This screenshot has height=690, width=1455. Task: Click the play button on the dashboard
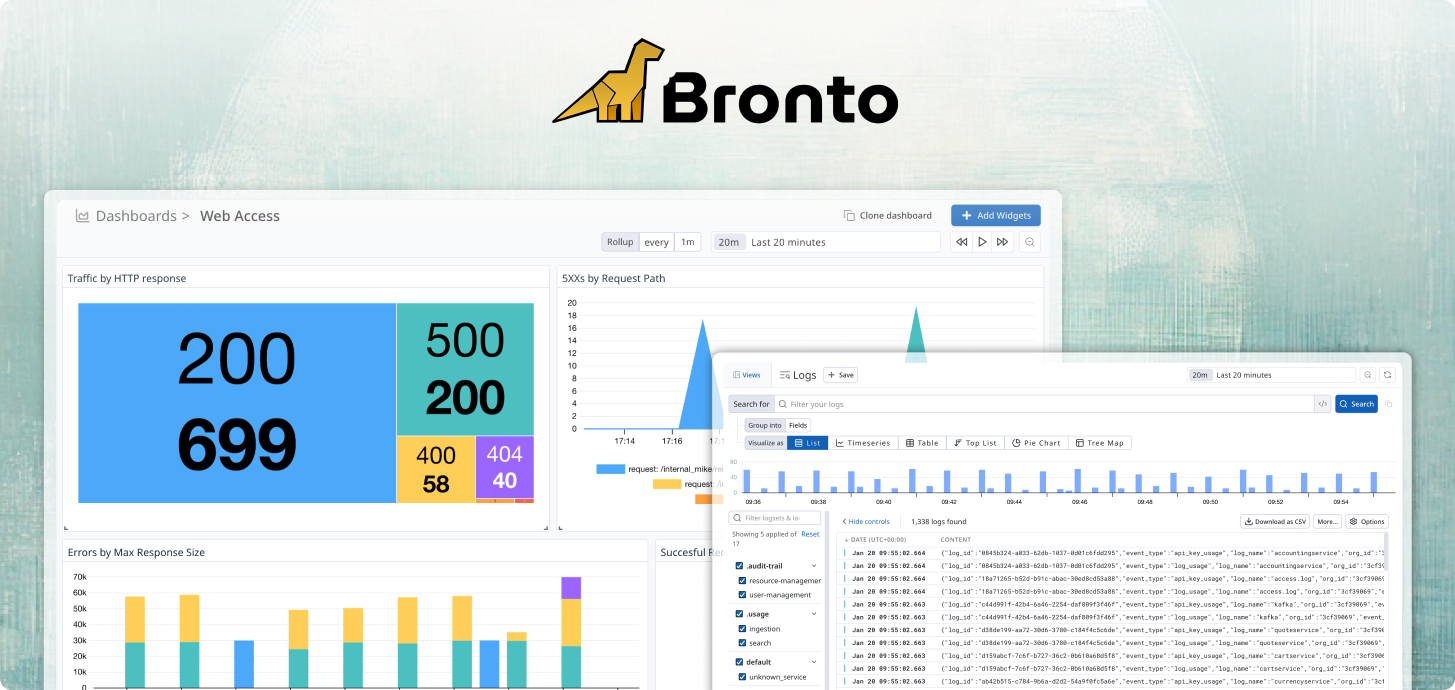click(x=982, y=242)
